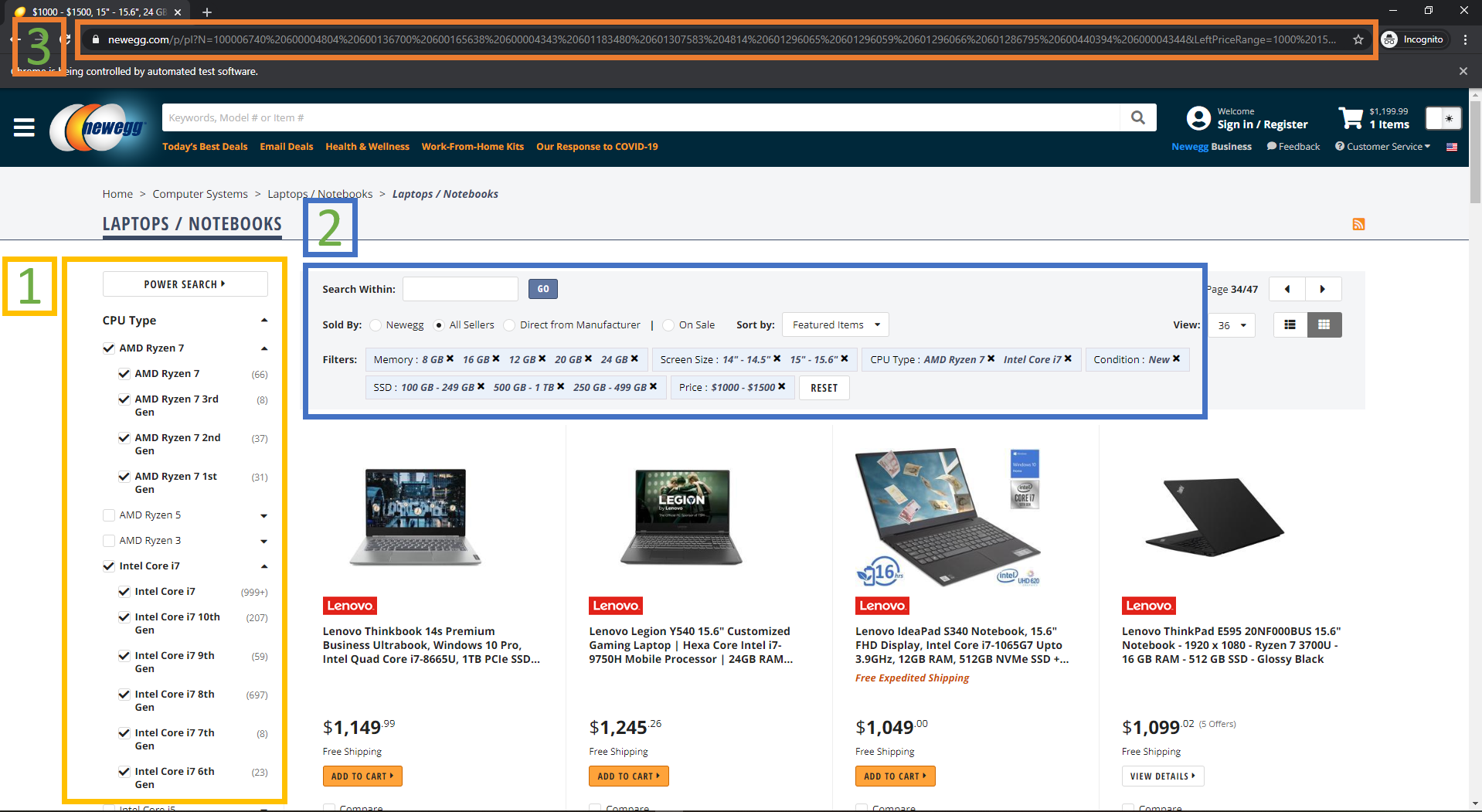This screenshot has height=812, width=1482.
Task: Remove the Condition New filter
Action: coord(1176,358)
